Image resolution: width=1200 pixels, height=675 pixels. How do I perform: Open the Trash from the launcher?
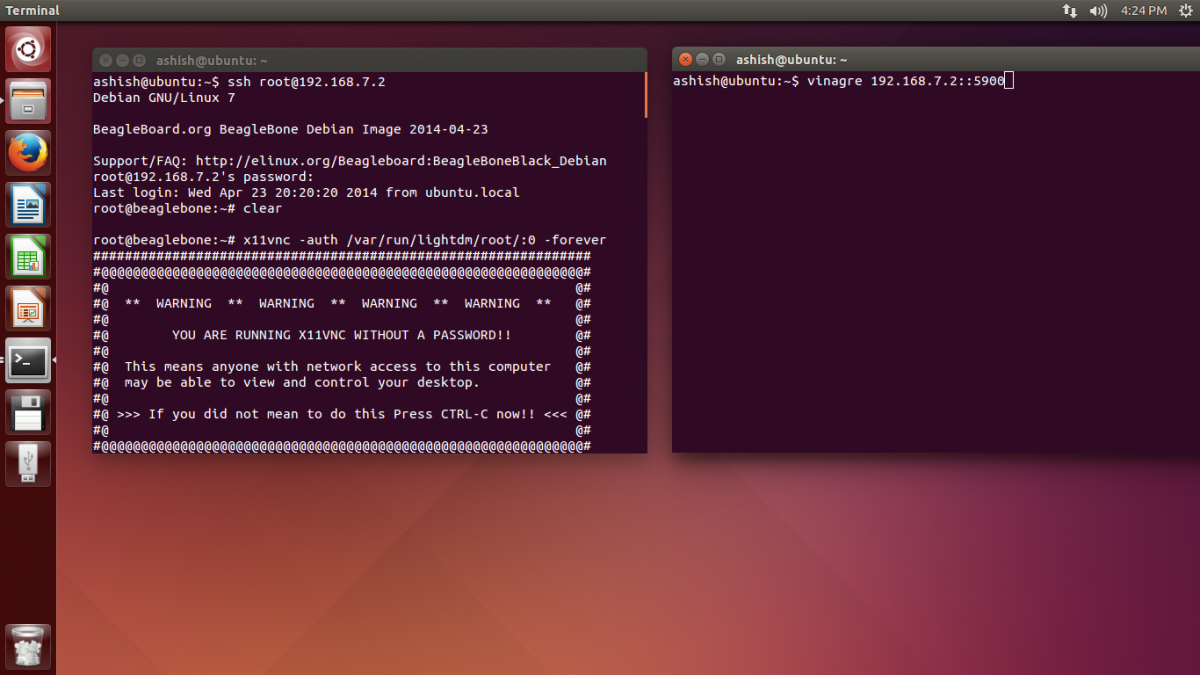point(27,646)
